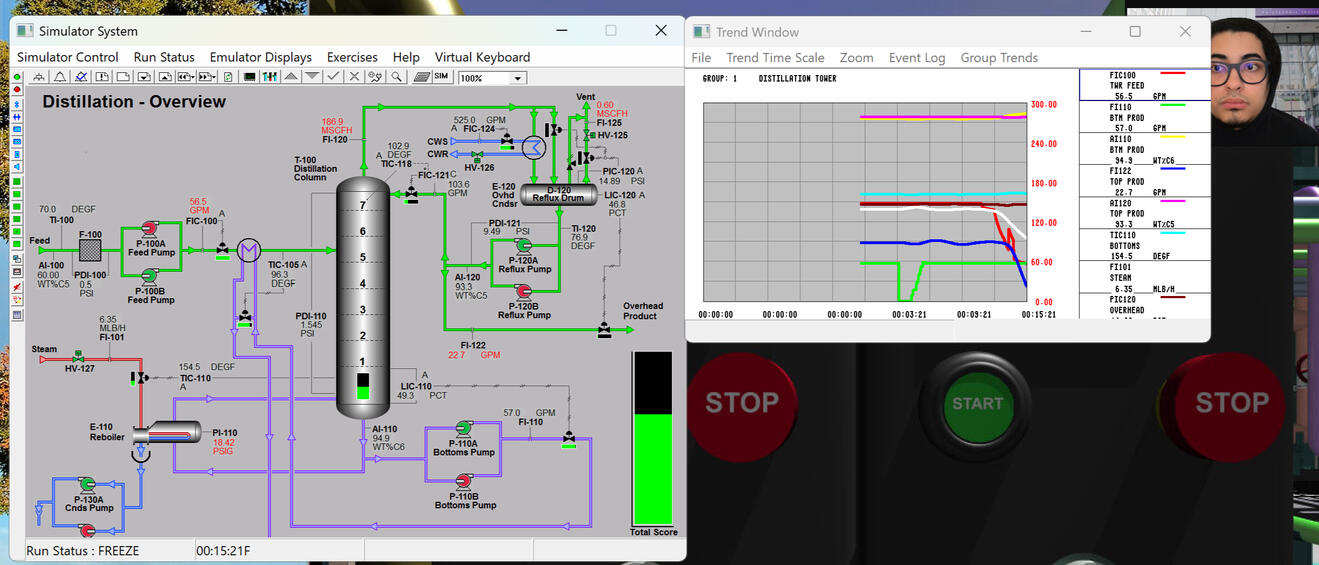This screenshot has width=1319, height=565.
Task: Open the Event Log in Trend Window
Action: tap(916, 58)
